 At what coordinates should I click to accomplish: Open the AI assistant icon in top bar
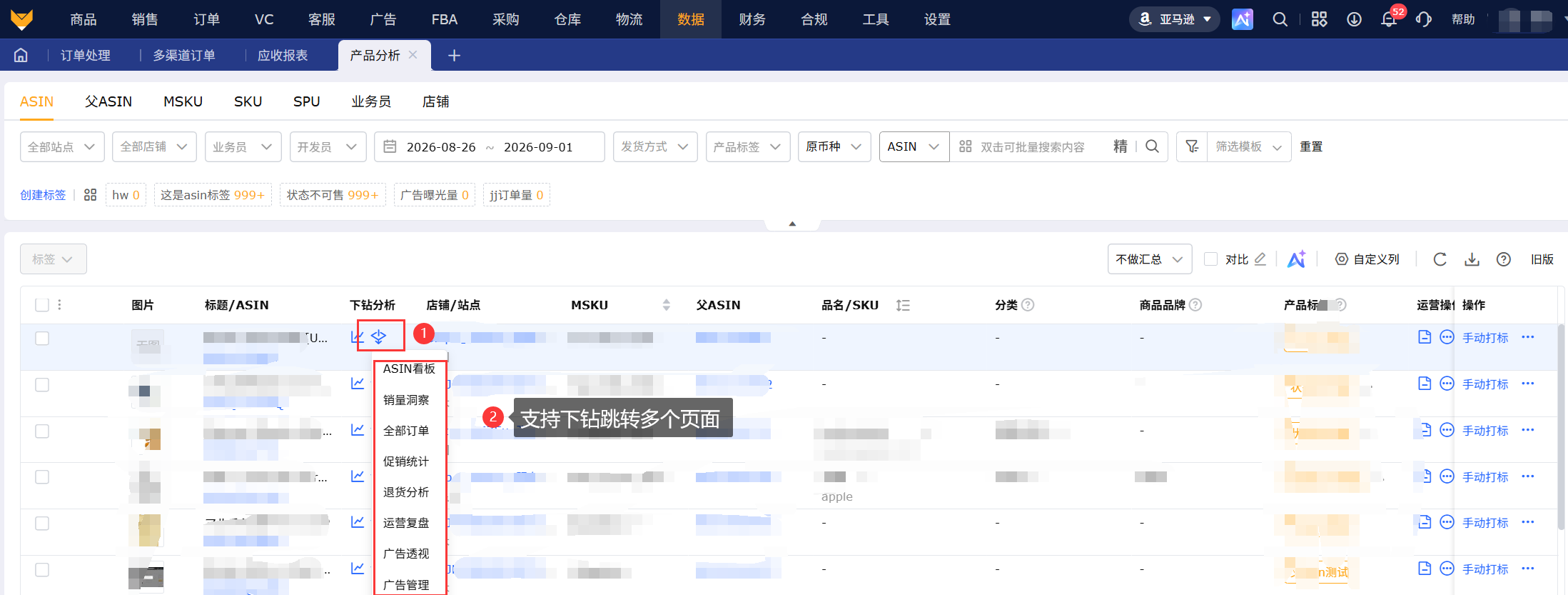[x=1243, y=19]
